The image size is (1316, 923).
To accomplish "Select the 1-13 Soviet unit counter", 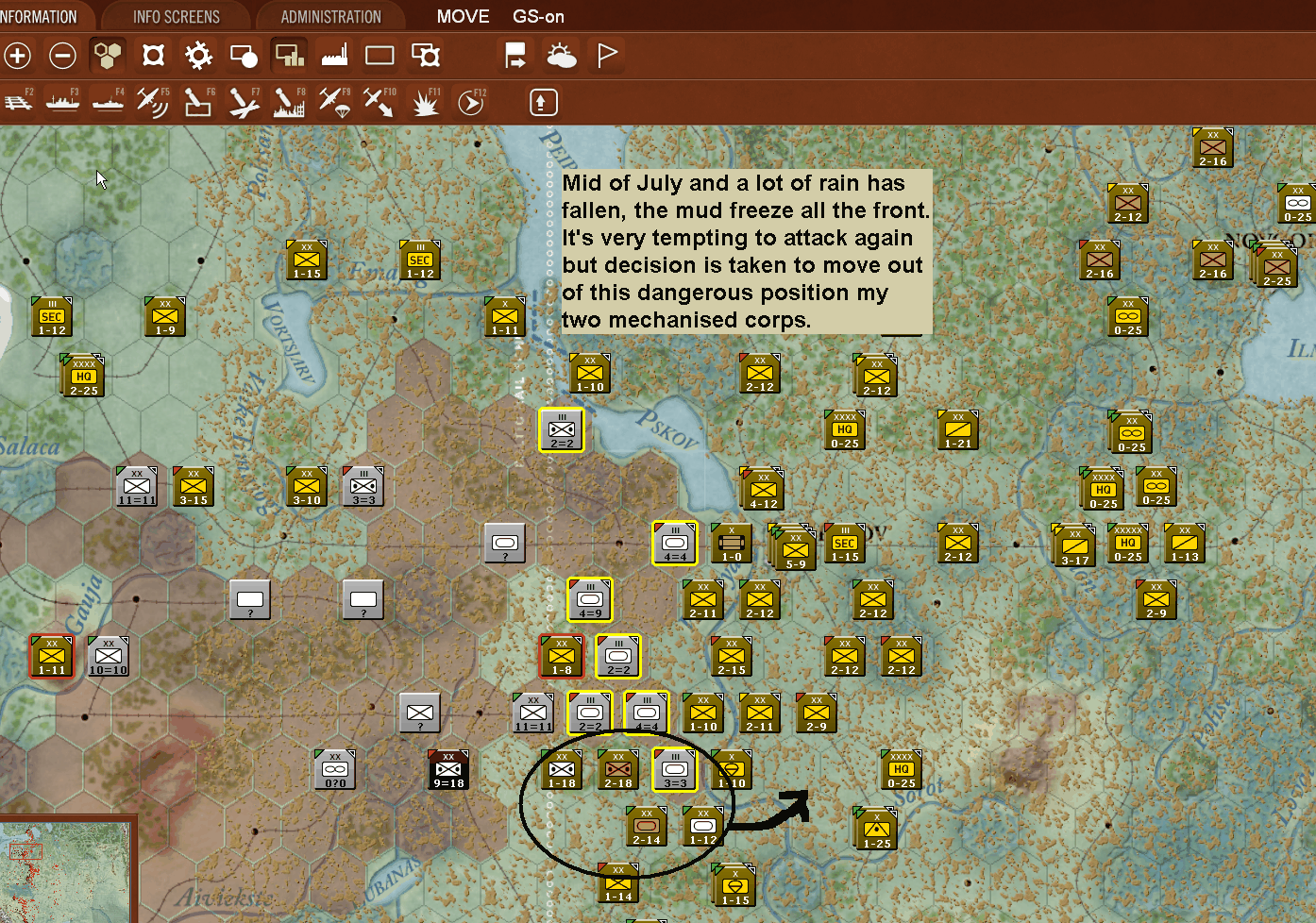I will click(x=1185, y=543).
